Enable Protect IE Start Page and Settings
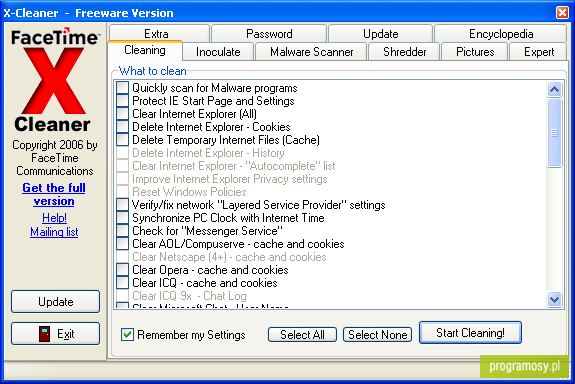Viewport: 575px width, 384px height. (x=122, y=101)
